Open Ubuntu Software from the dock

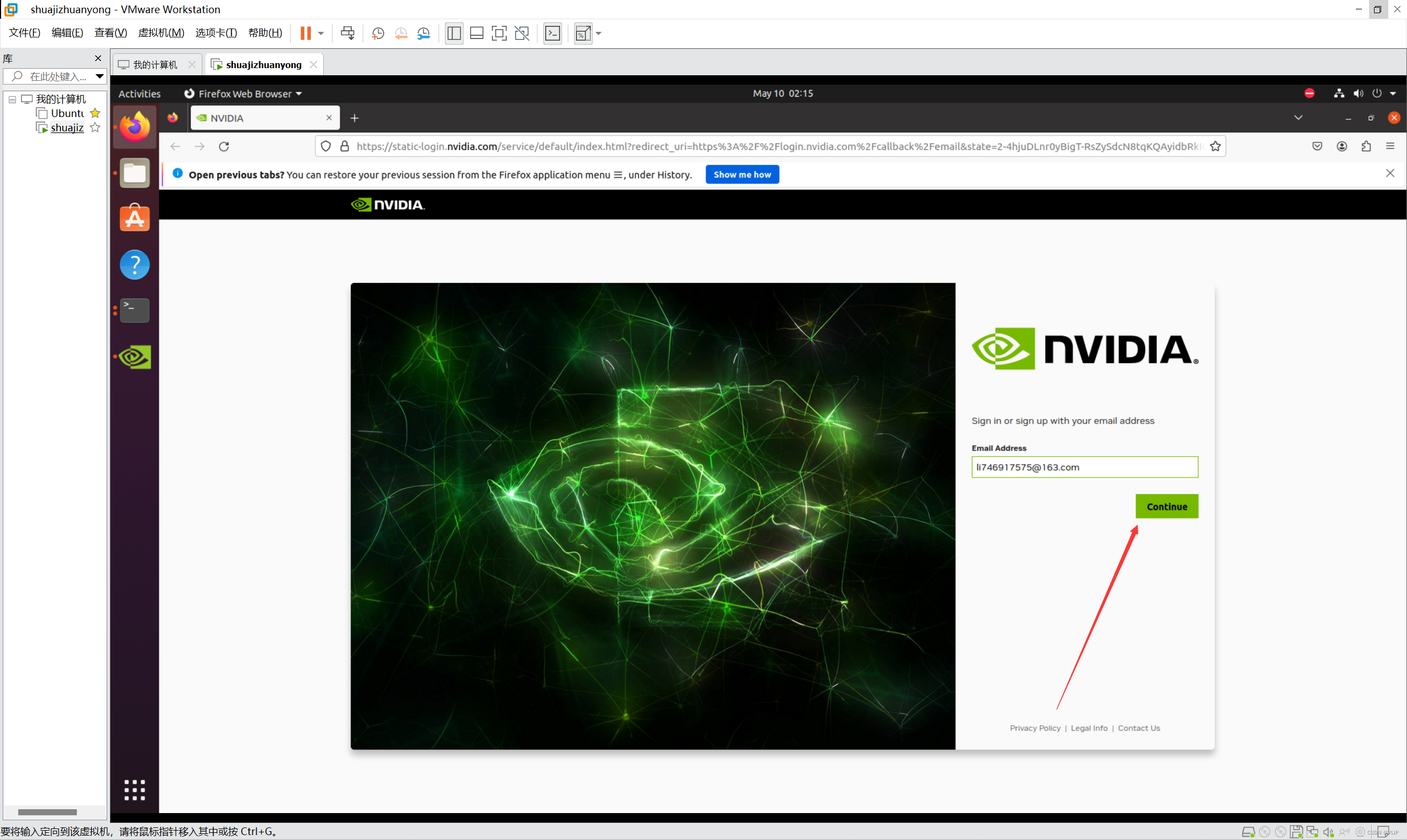[x=135, y=218]
